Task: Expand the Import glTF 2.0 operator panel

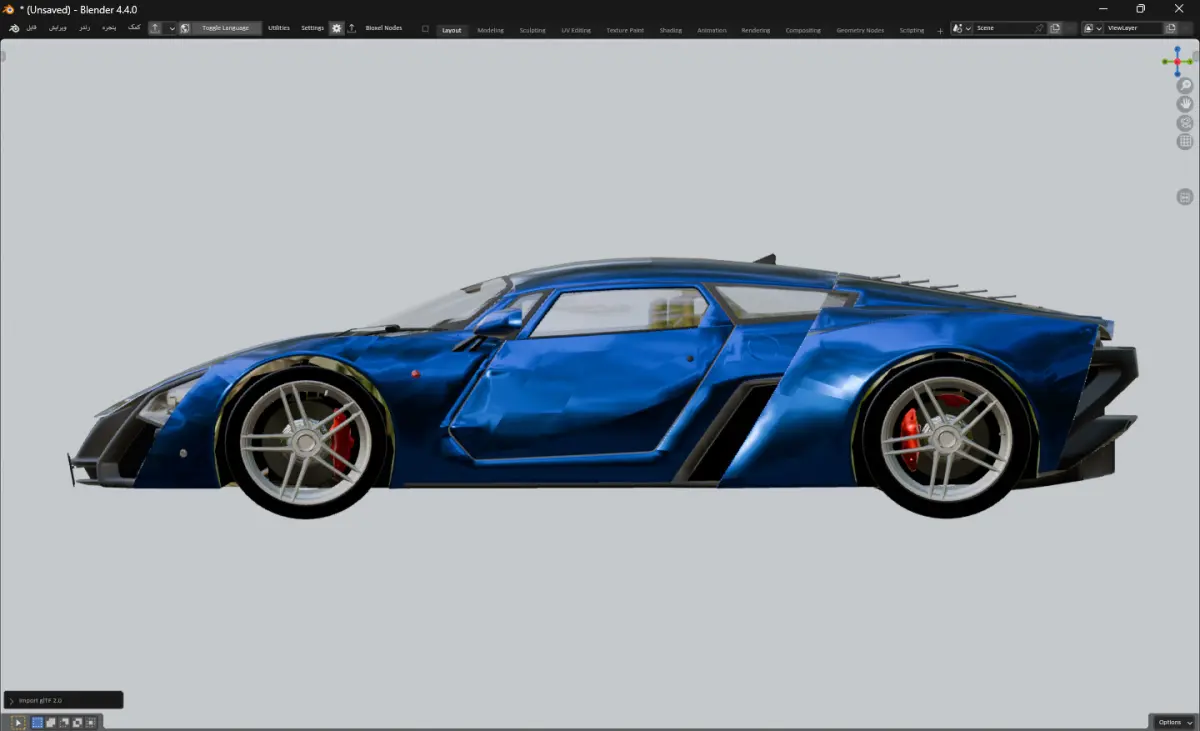Action: (11, 700)
